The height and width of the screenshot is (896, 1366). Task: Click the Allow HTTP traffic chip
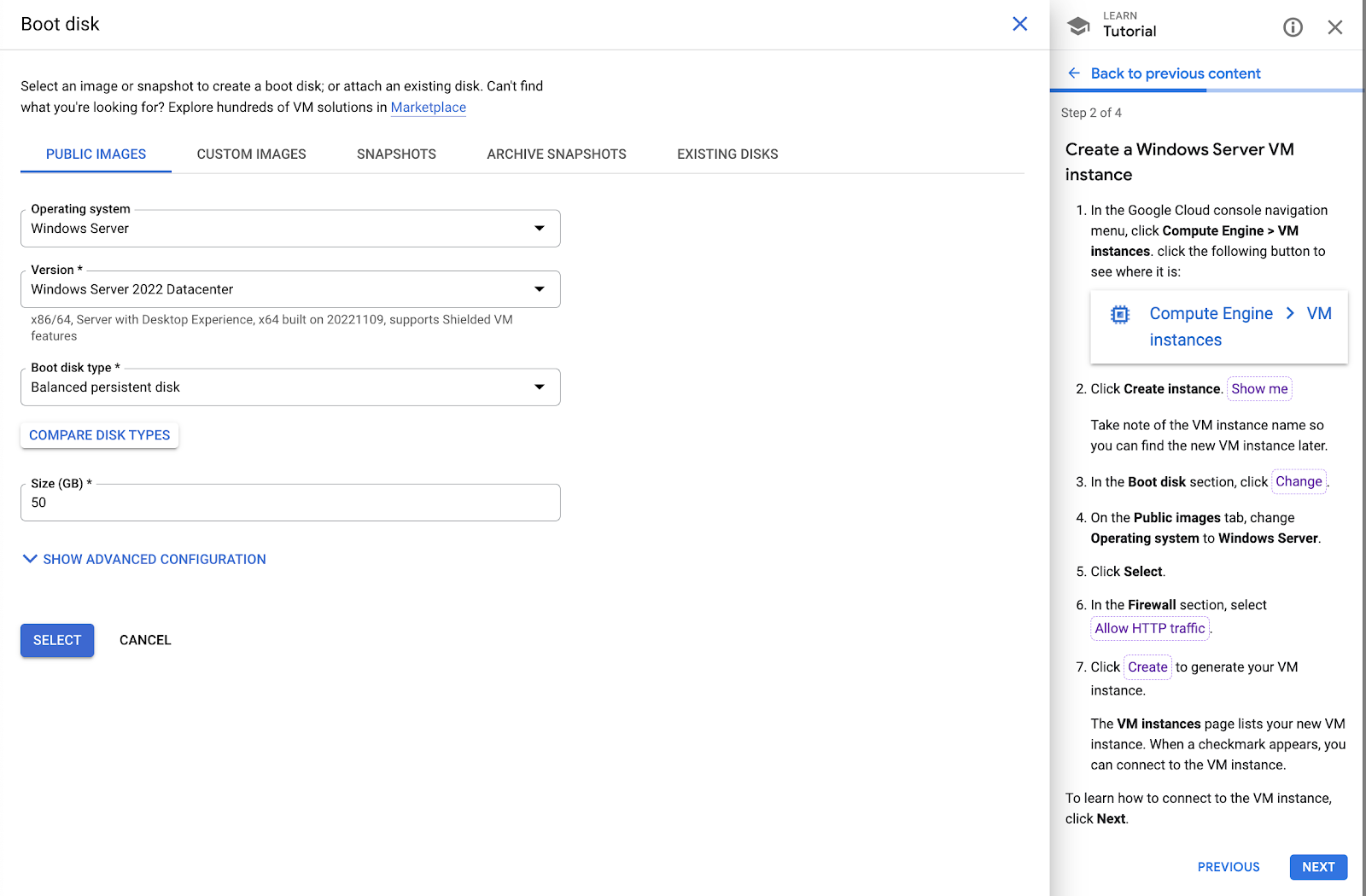tap(1150, 629)
